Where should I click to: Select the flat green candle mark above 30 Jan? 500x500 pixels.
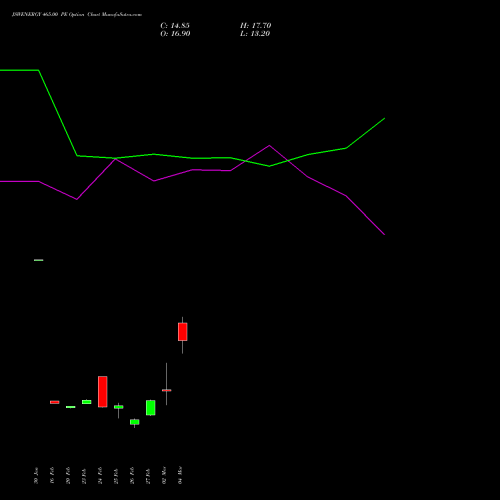(x=39, y=260)
